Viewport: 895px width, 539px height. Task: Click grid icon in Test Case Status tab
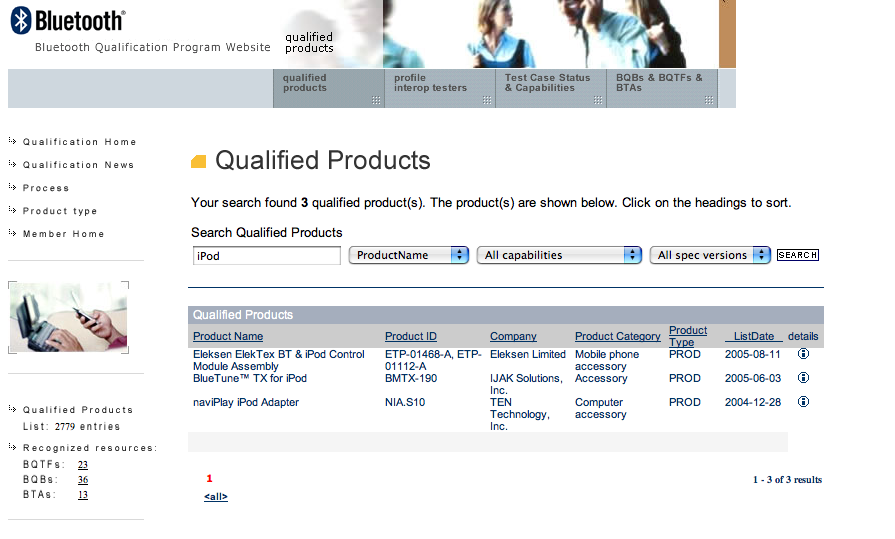(598, 100)
